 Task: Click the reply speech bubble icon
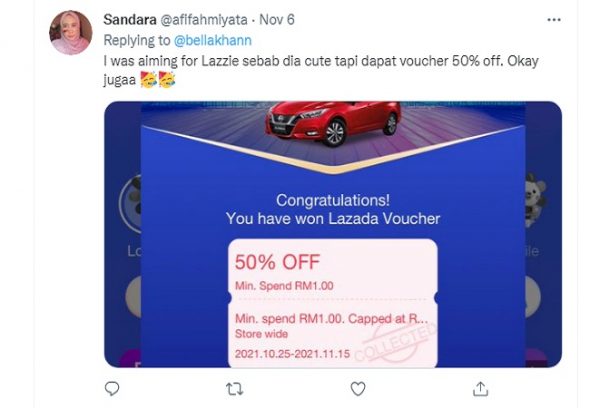pos(112,388)
